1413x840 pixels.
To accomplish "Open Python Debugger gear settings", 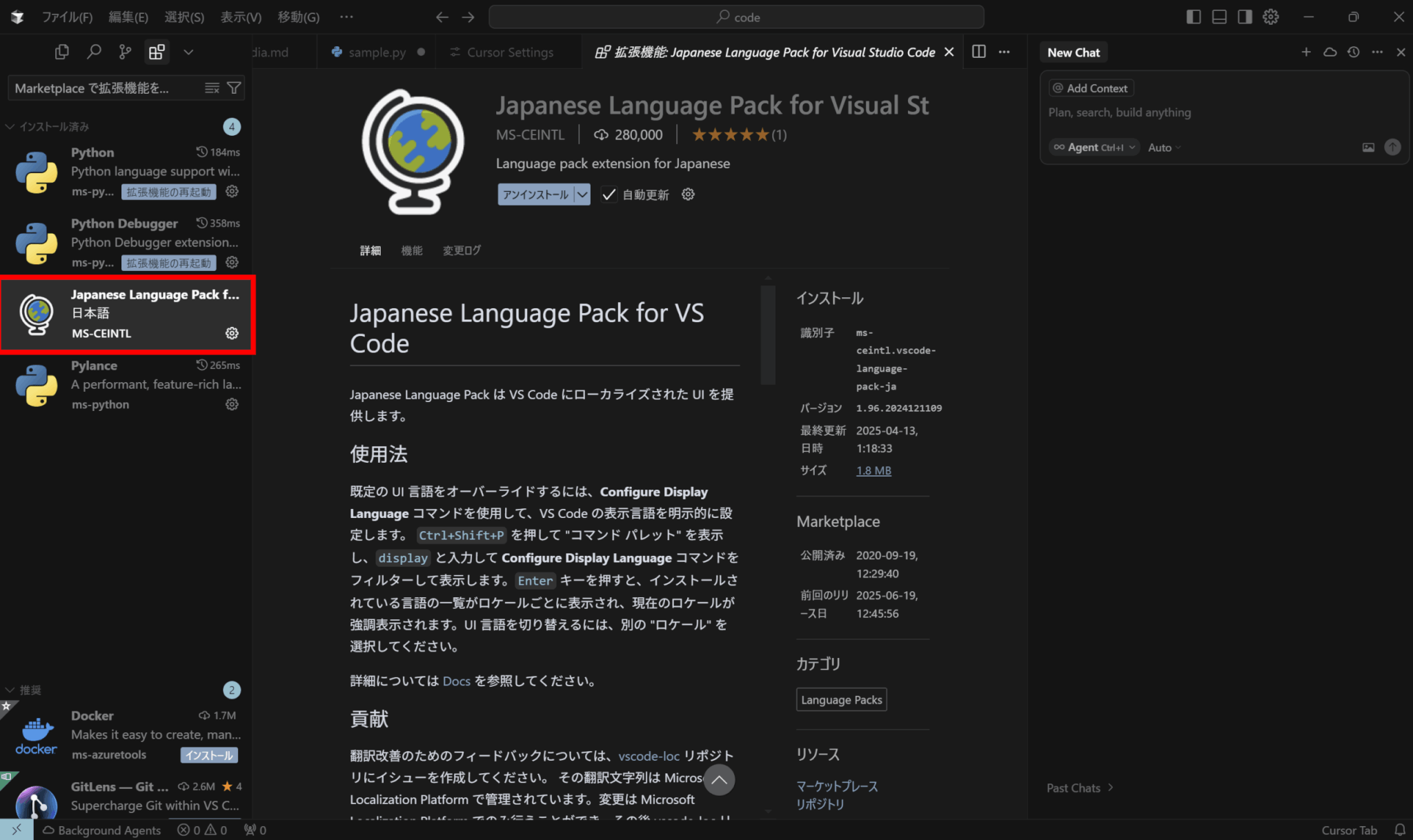I will coord(233,262).
